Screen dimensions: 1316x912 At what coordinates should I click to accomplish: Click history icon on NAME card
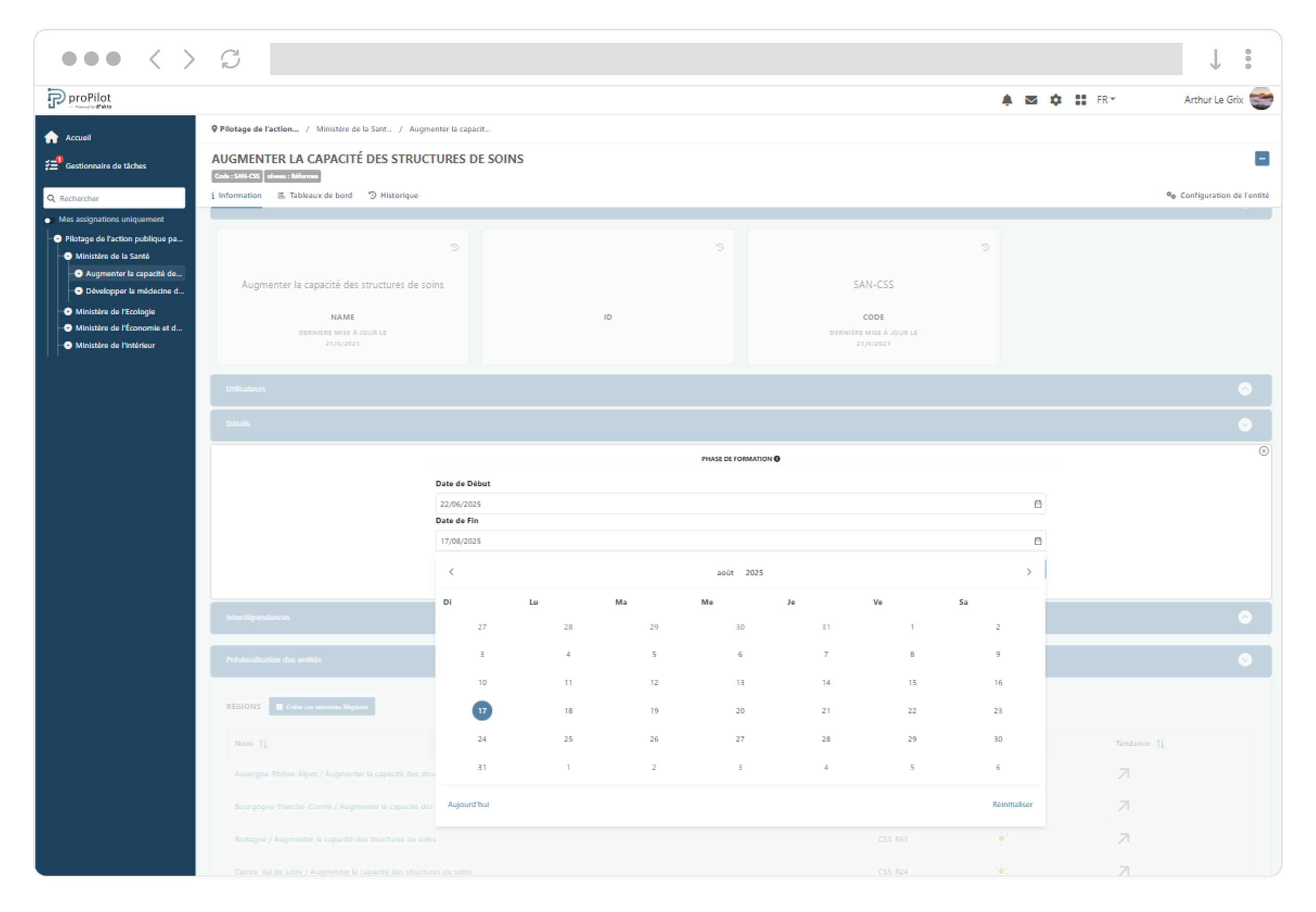[454, 248]
